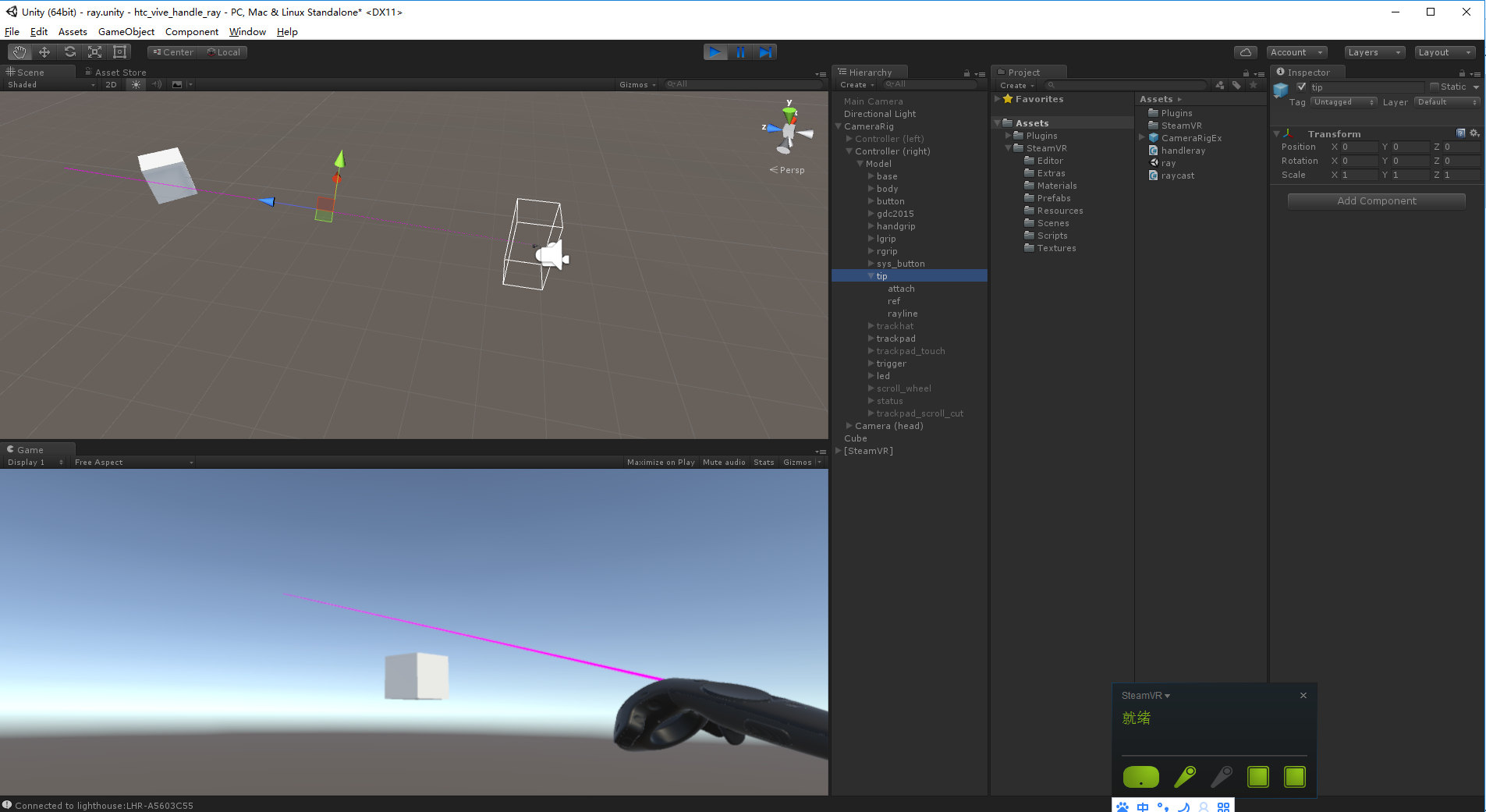Collapse the tip object in Hierarchy
Screen dimensions: 1486x812
(871, 276)
